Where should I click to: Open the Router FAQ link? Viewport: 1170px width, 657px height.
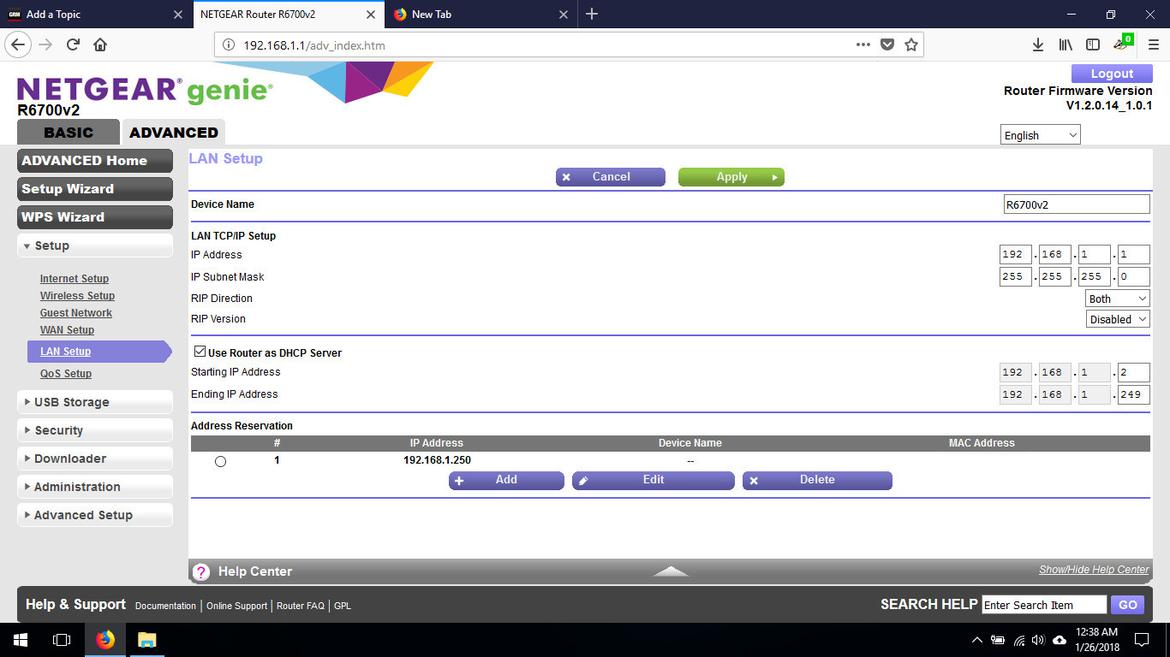click(x=301, y=605)
